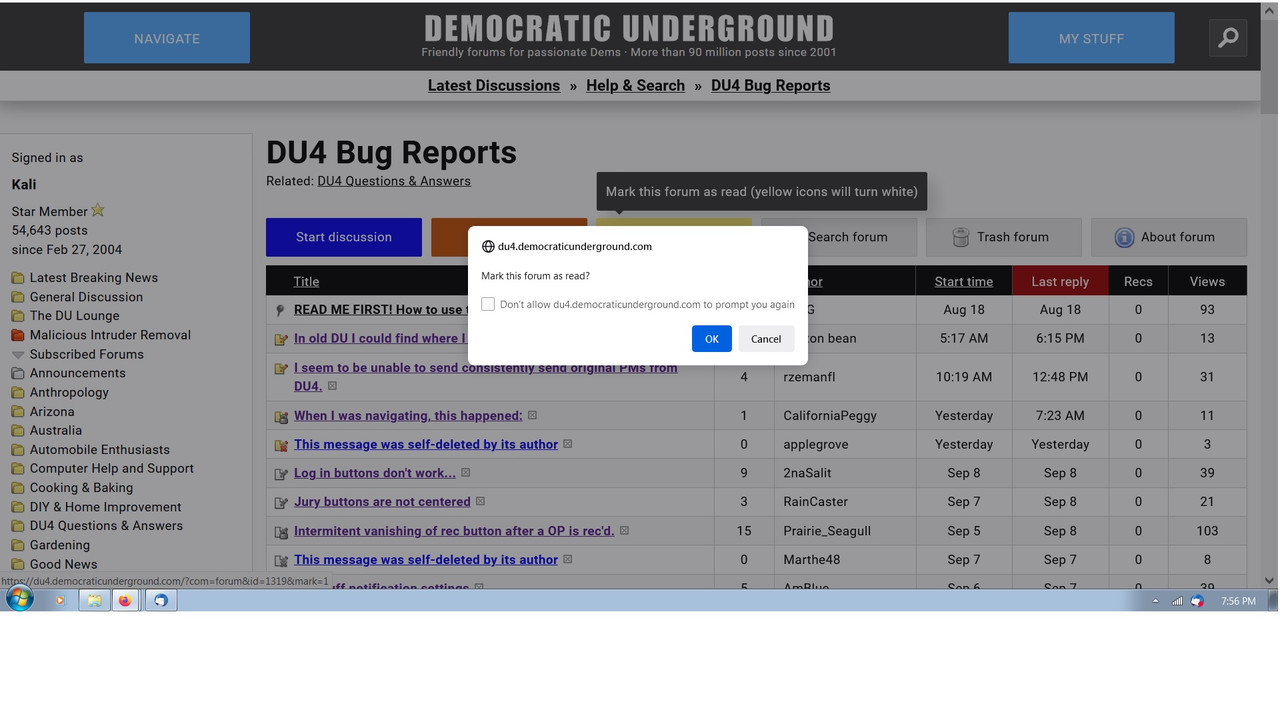Click the Gardening folder icon

coord(18,545)
